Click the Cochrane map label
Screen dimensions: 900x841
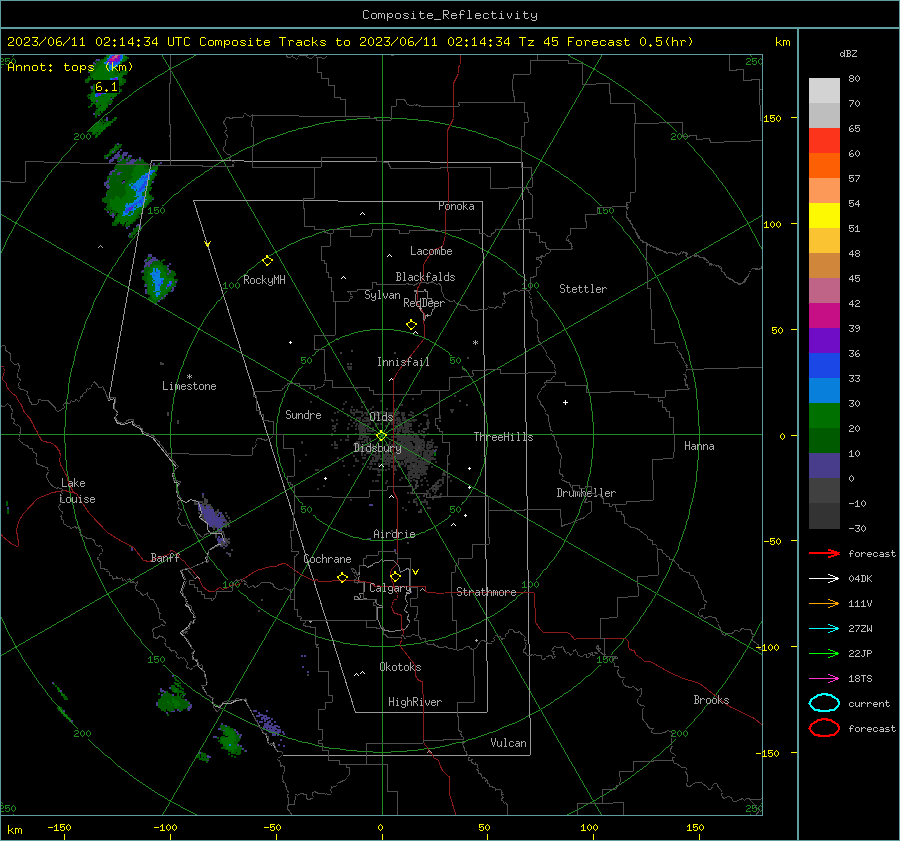[x=327, y=559]
